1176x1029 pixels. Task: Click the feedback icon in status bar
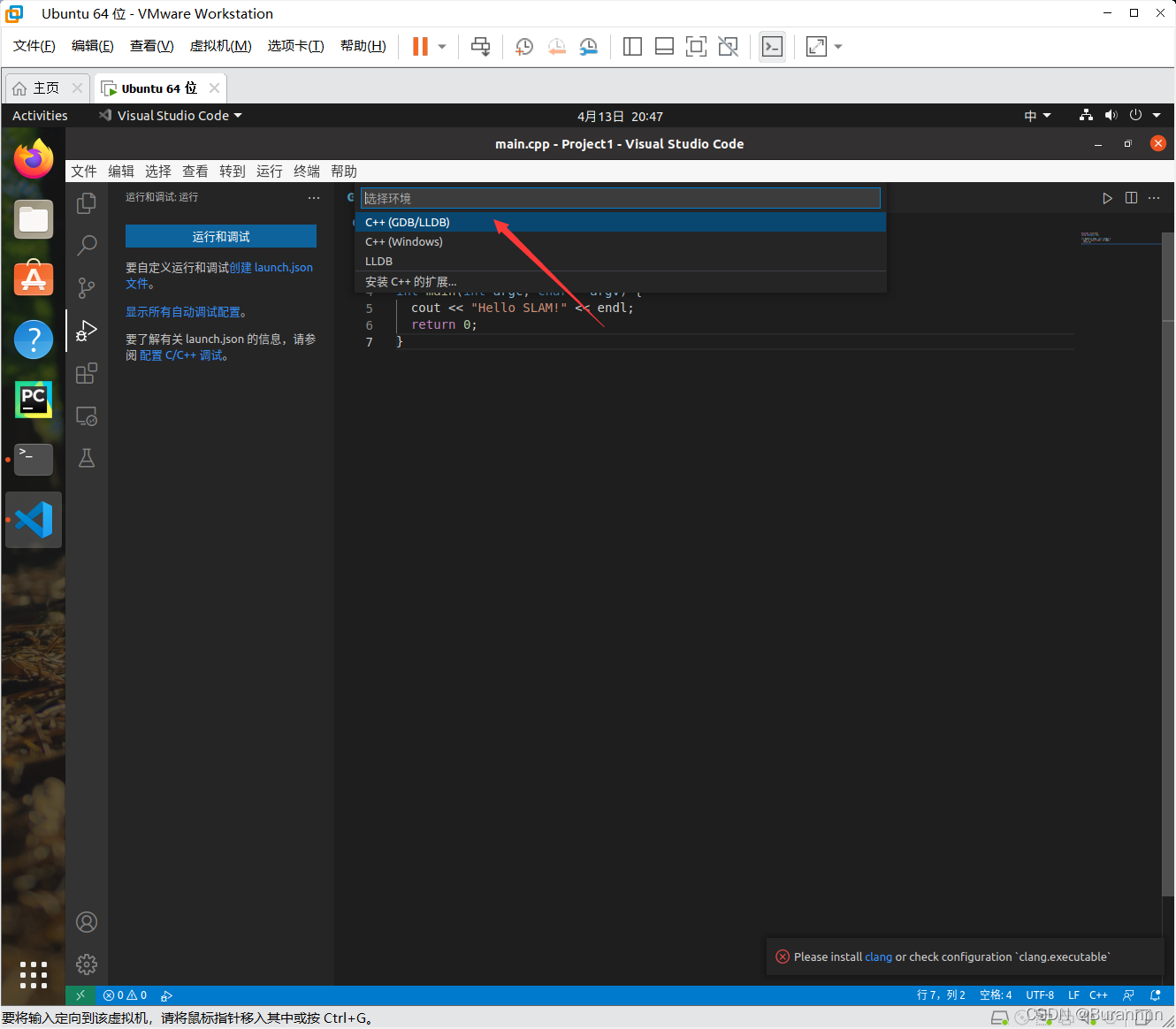[x=1128, y=995]
